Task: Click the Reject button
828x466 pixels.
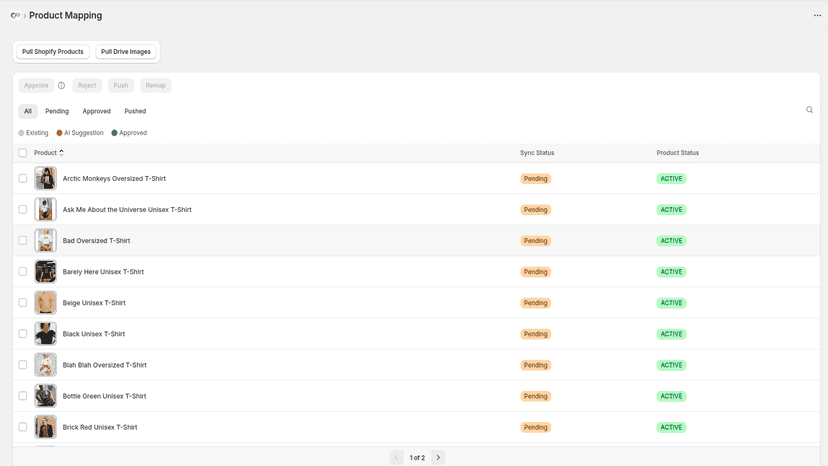Action: coord(87,86)
